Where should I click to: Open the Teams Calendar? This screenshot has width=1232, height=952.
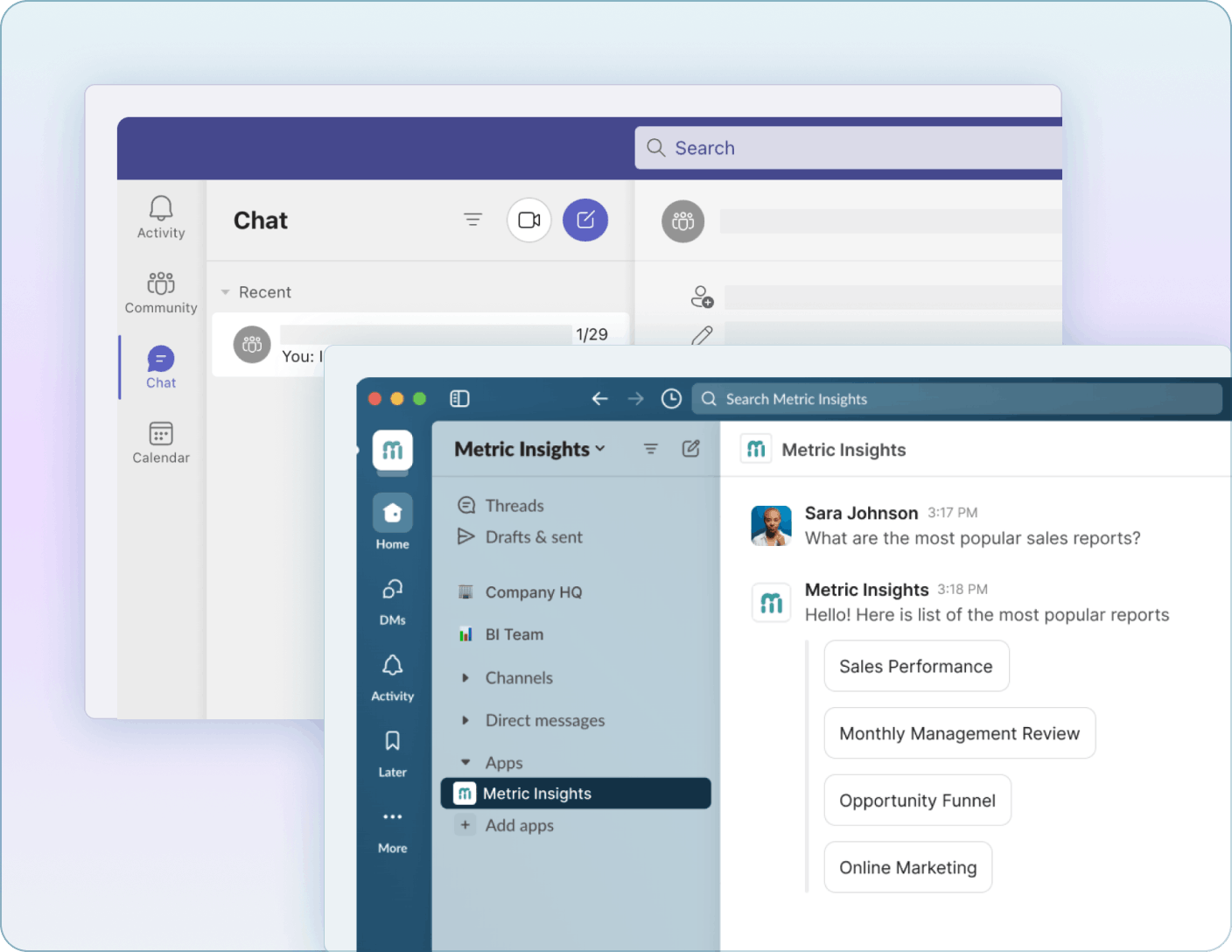click(x=160, y=441)
